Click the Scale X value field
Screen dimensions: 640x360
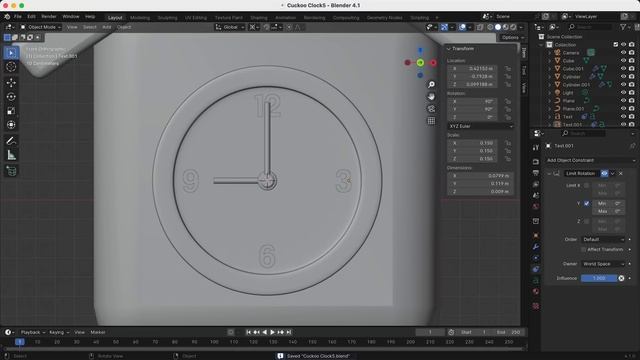point(472,143)
